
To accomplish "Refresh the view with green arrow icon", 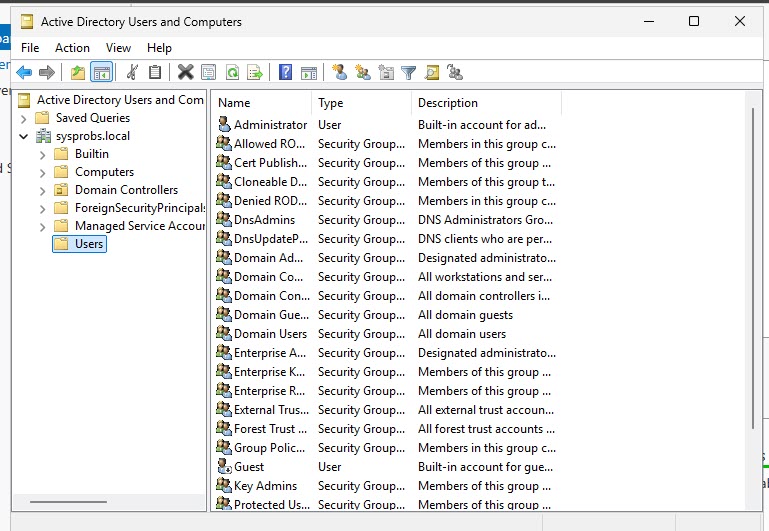I will click(x=232, y=73).
